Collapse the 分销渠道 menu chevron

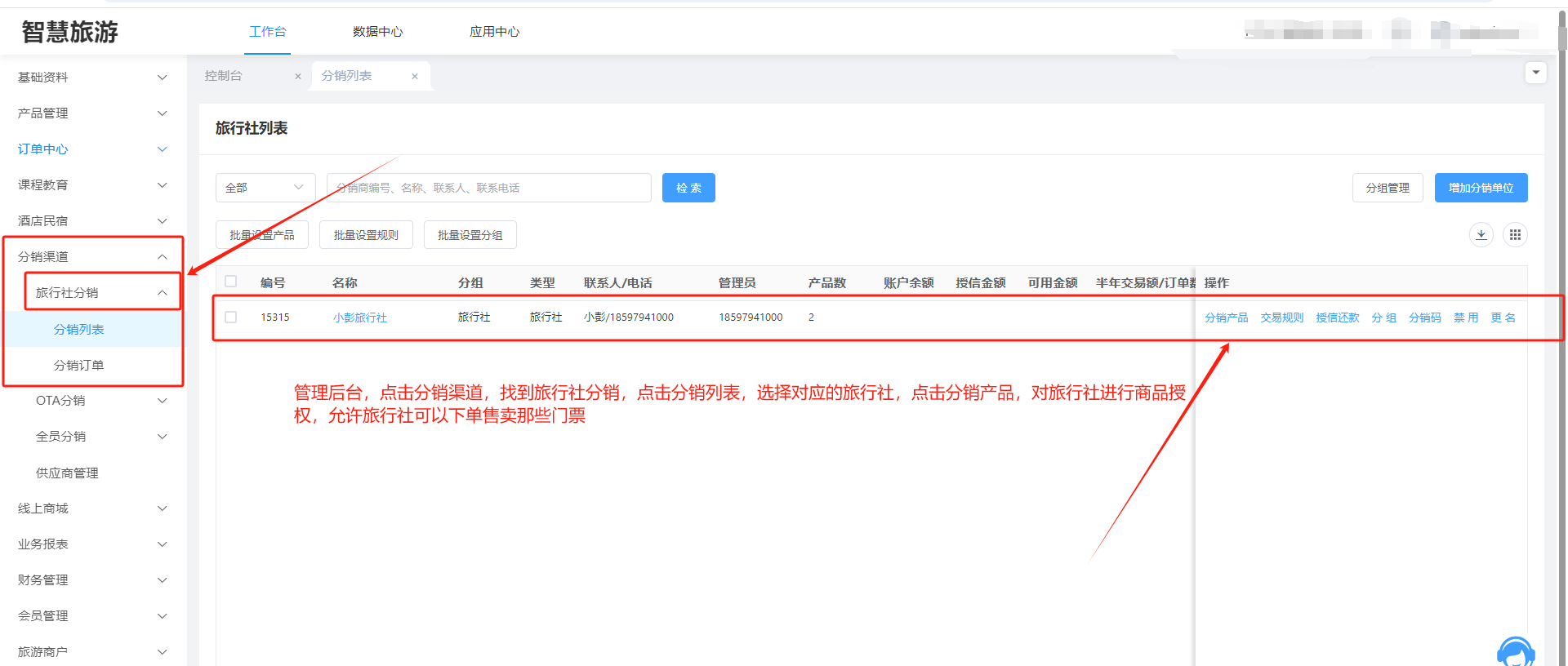[162, 257]
